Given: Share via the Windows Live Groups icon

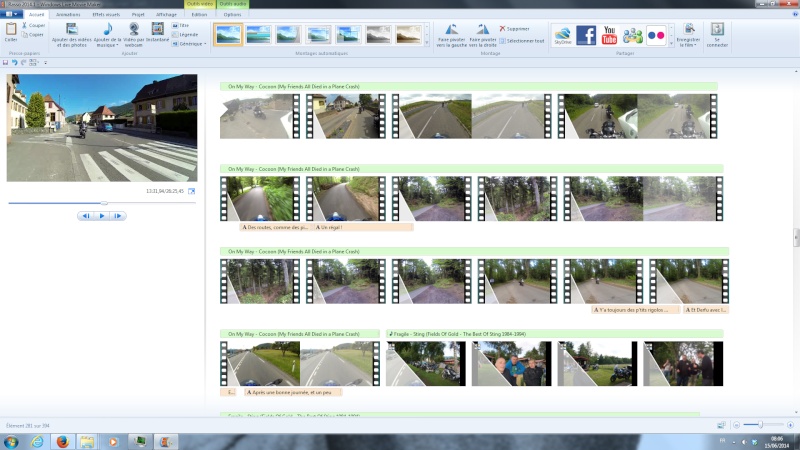Looking at the screenshot, I should 633,35.
